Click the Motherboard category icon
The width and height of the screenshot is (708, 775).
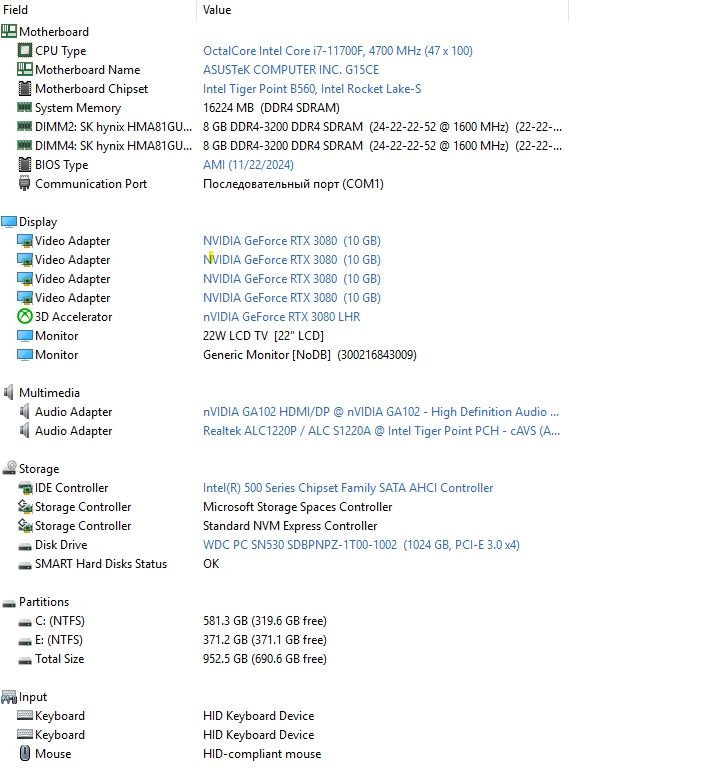9,32
